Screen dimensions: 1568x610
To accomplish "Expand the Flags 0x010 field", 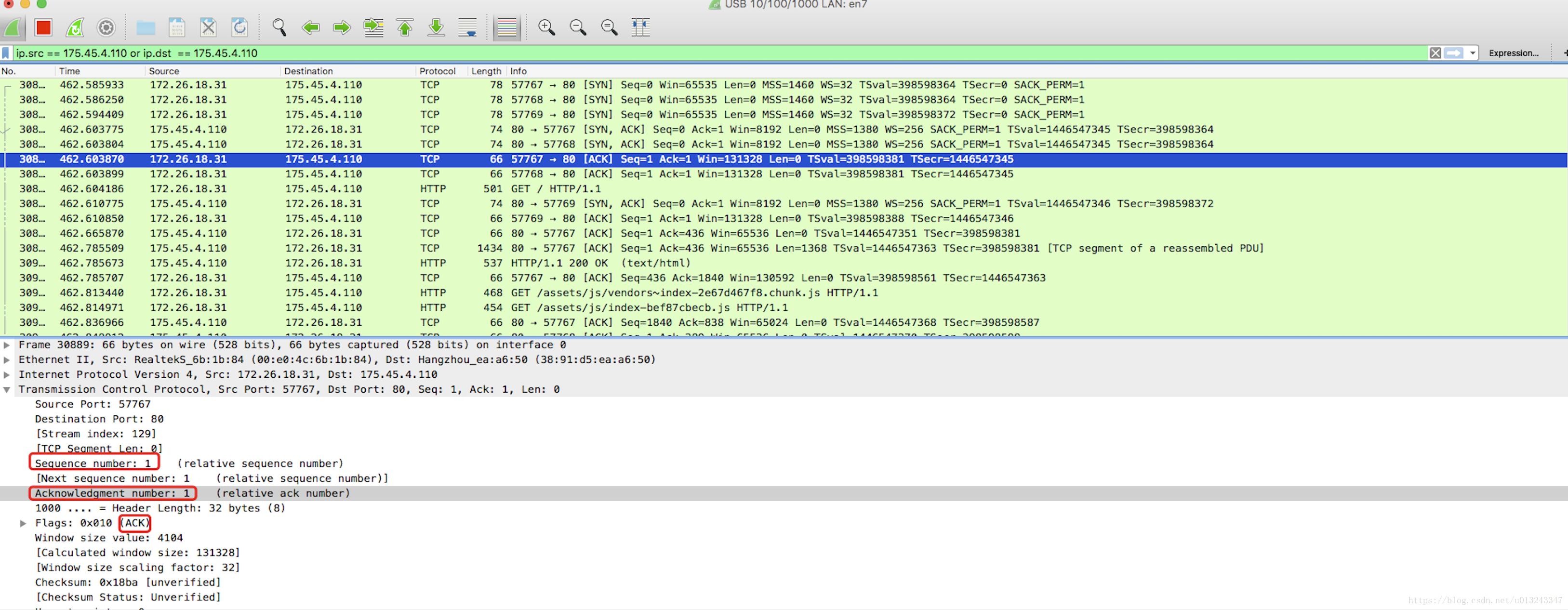I will [23, 523].
